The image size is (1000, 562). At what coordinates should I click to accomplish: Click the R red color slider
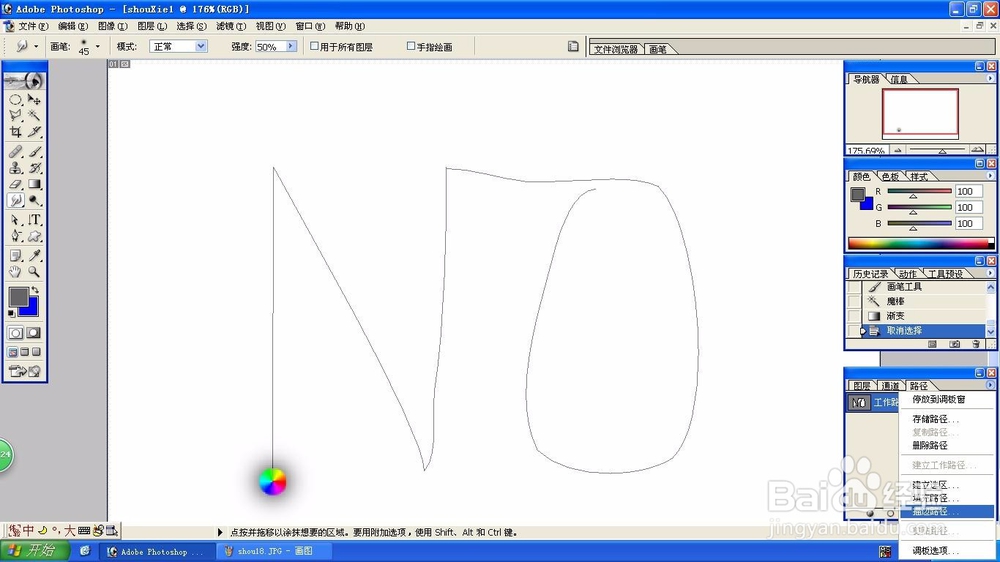point(919,191)
